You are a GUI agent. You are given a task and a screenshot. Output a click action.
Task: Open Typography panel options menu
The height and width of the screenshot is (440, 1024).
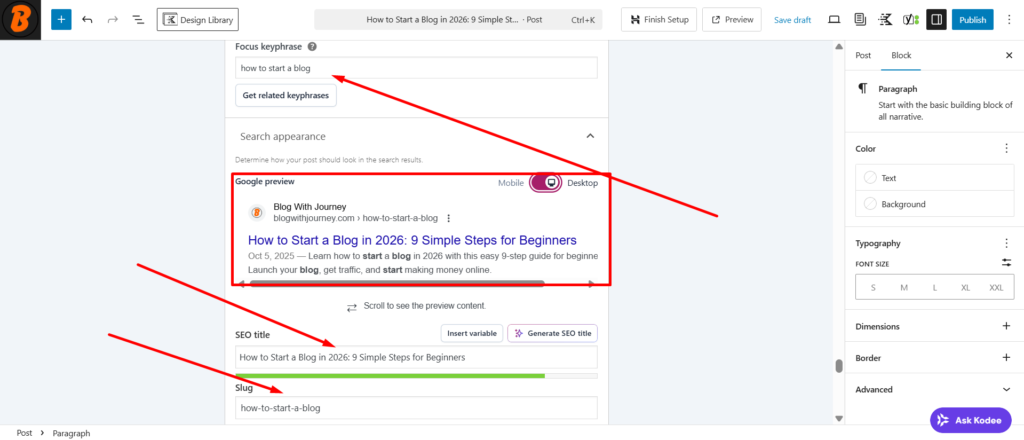coord(1006,244)
